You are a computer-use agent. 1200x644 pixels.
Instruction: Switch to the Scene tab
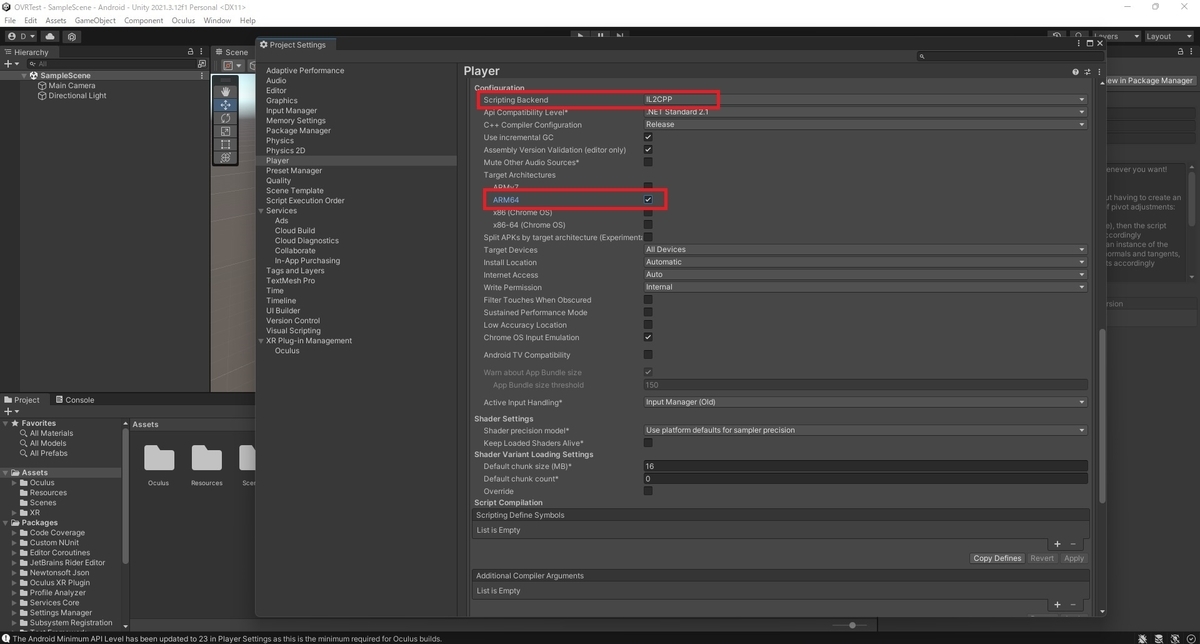point(232,52)
